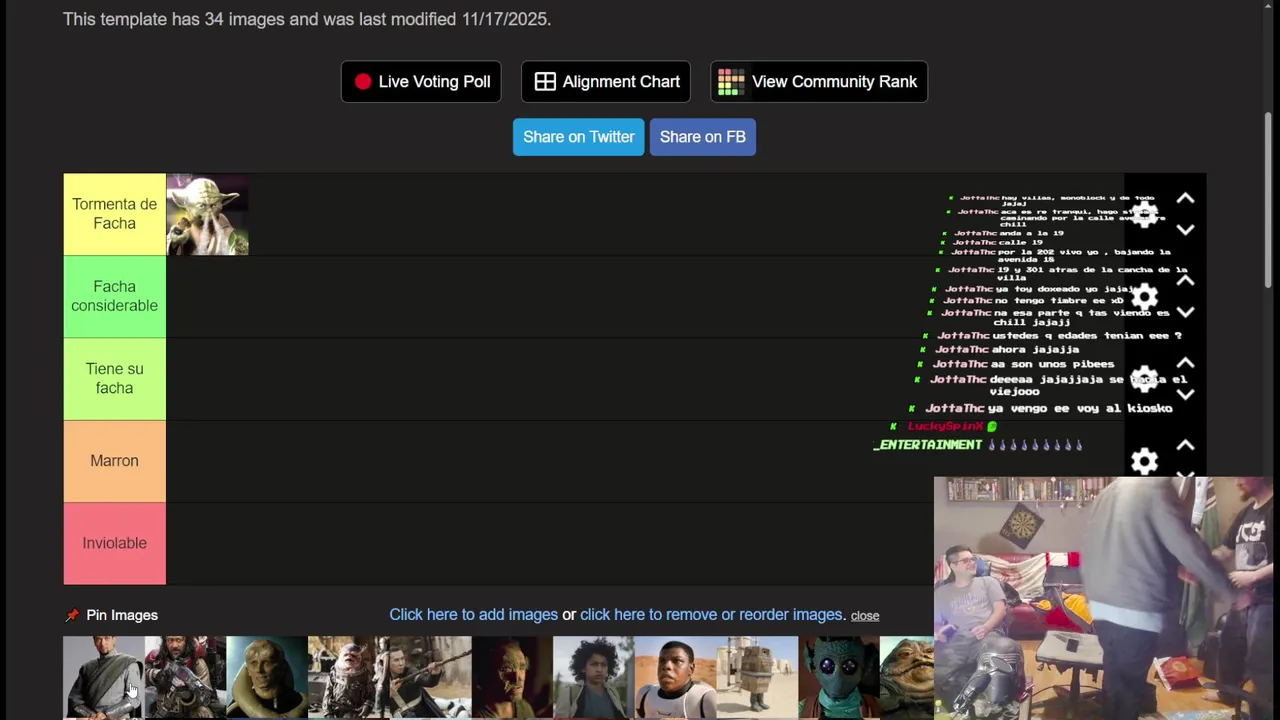Select the boxy walking droid thumbnail

(x=757, y=677)
